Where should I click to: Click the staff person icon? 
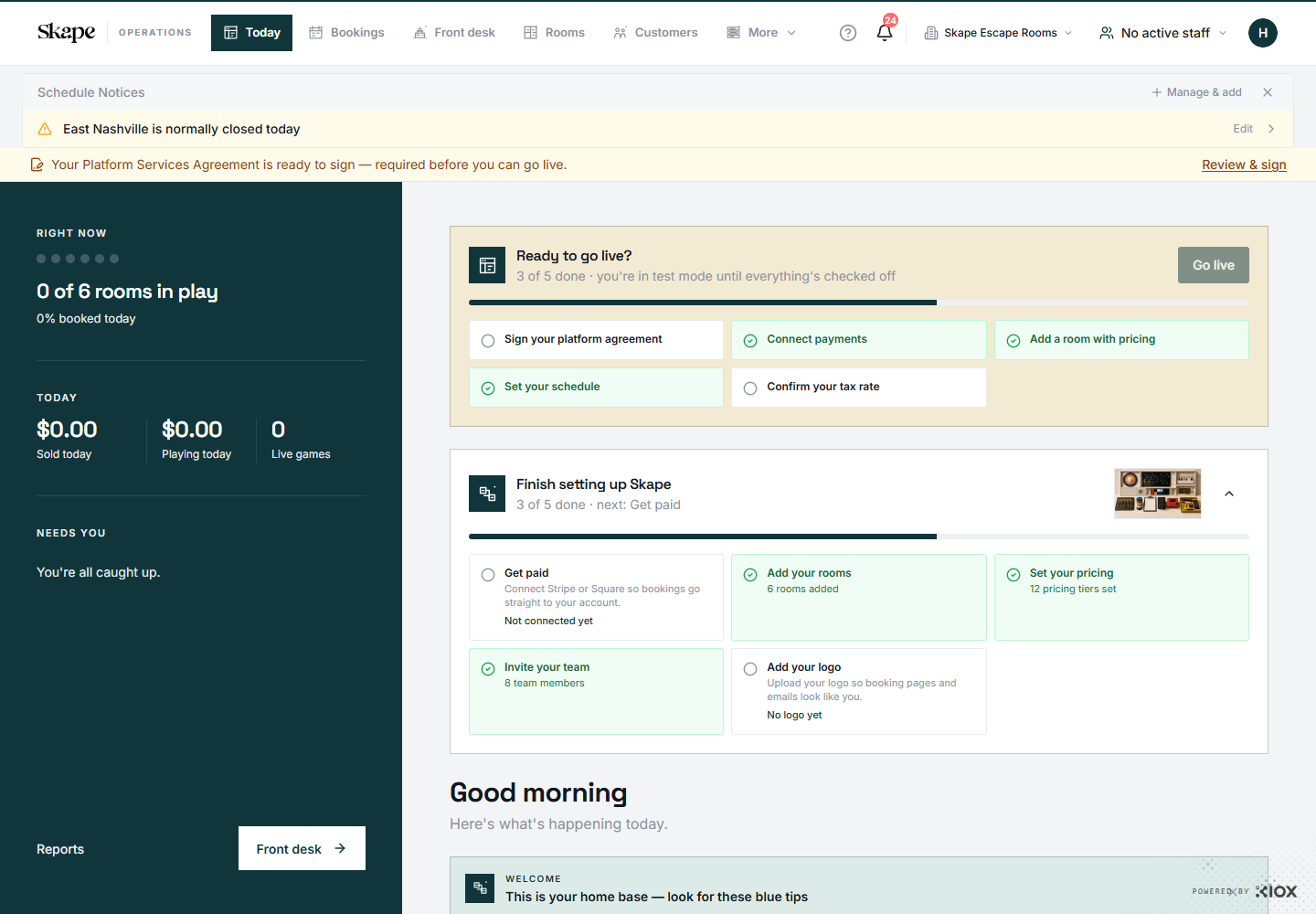pyautogui.click(x=1107, y=33)
